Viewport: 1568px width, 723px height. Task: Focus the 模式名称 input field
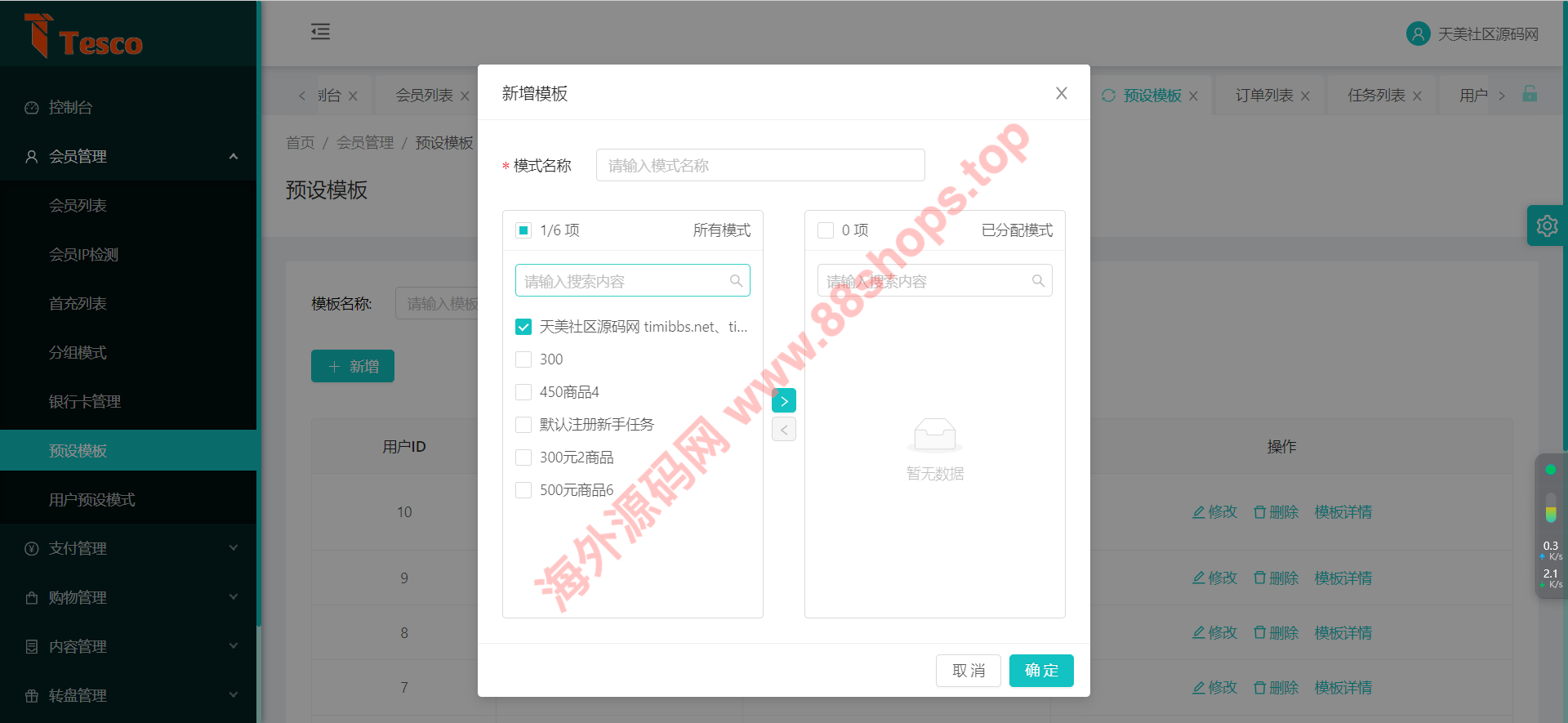pos(759,165)
